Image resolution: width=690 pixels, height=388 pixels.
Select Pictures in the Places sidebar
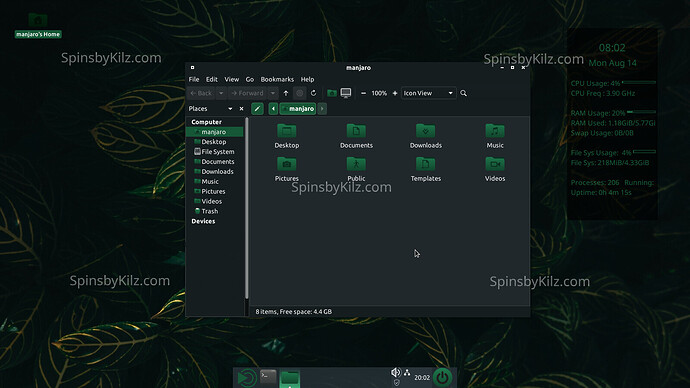(x=214, y=191)
